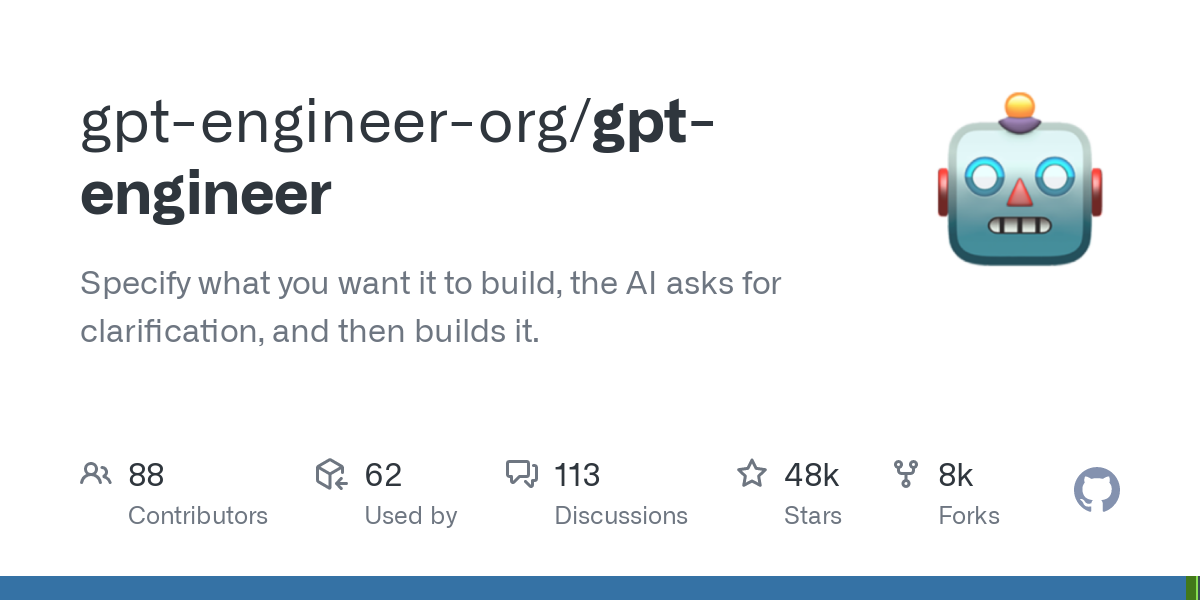Image resolution: width=1200 pixels, height=600 pixels.
Task: Open the Contributors label
Action: 198,516
